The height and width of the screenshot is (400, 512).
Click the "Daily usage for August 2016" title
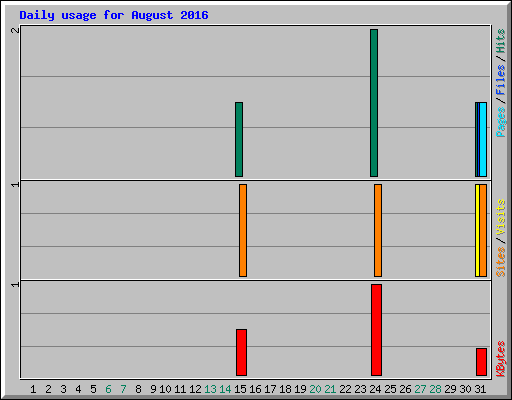coord(114,15)
